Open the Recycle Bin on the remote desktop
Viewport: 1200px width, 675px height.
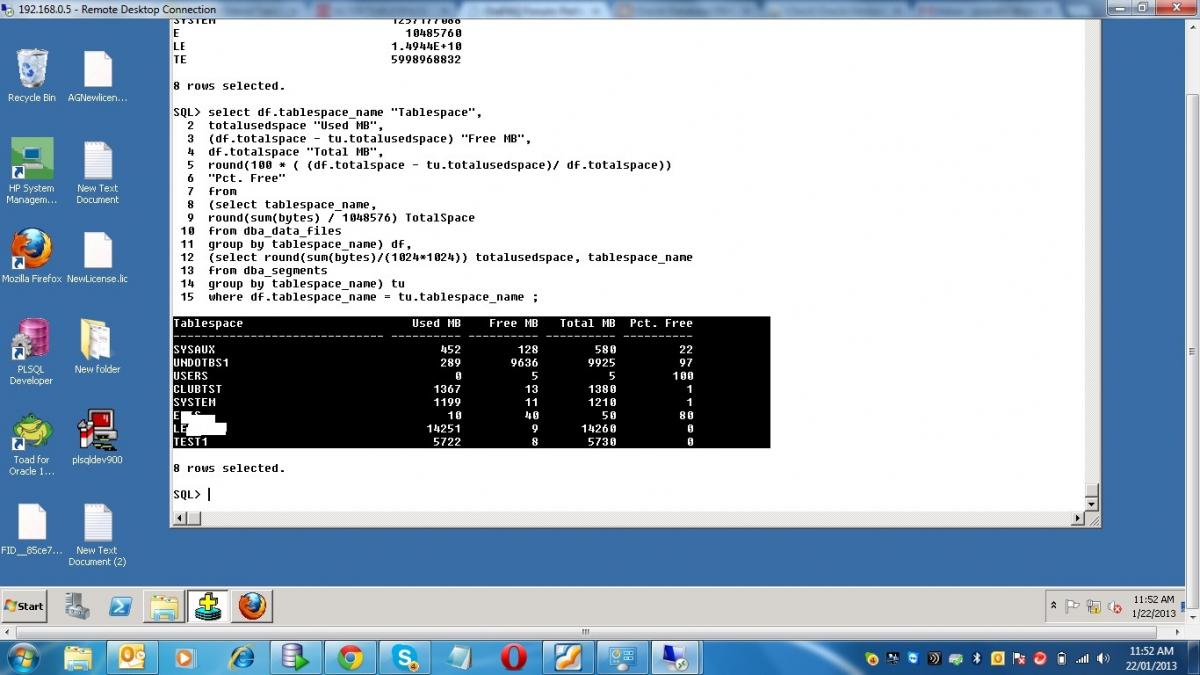click(x=31, y=70)
